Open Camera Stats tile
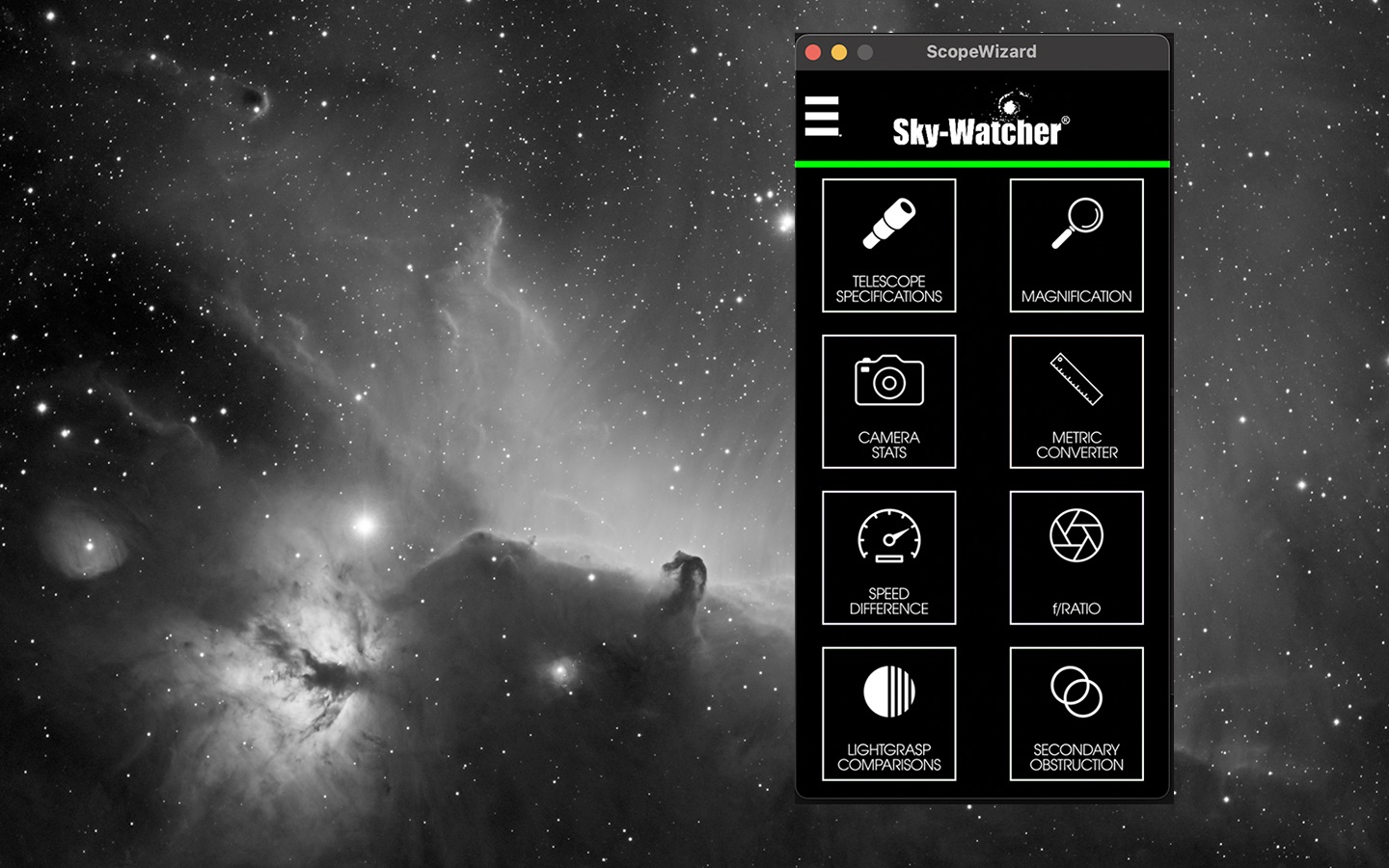Screen dimensions: 1389x868 pyautogui.click(x=889, y=401)
